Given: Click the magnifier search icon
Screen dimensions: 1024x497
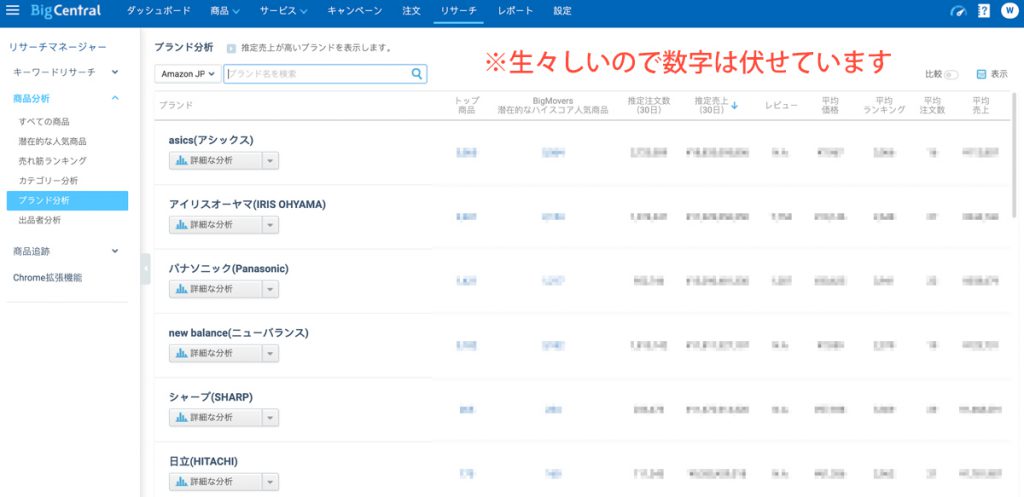Looking at the screenshot, I should point(417,74).
